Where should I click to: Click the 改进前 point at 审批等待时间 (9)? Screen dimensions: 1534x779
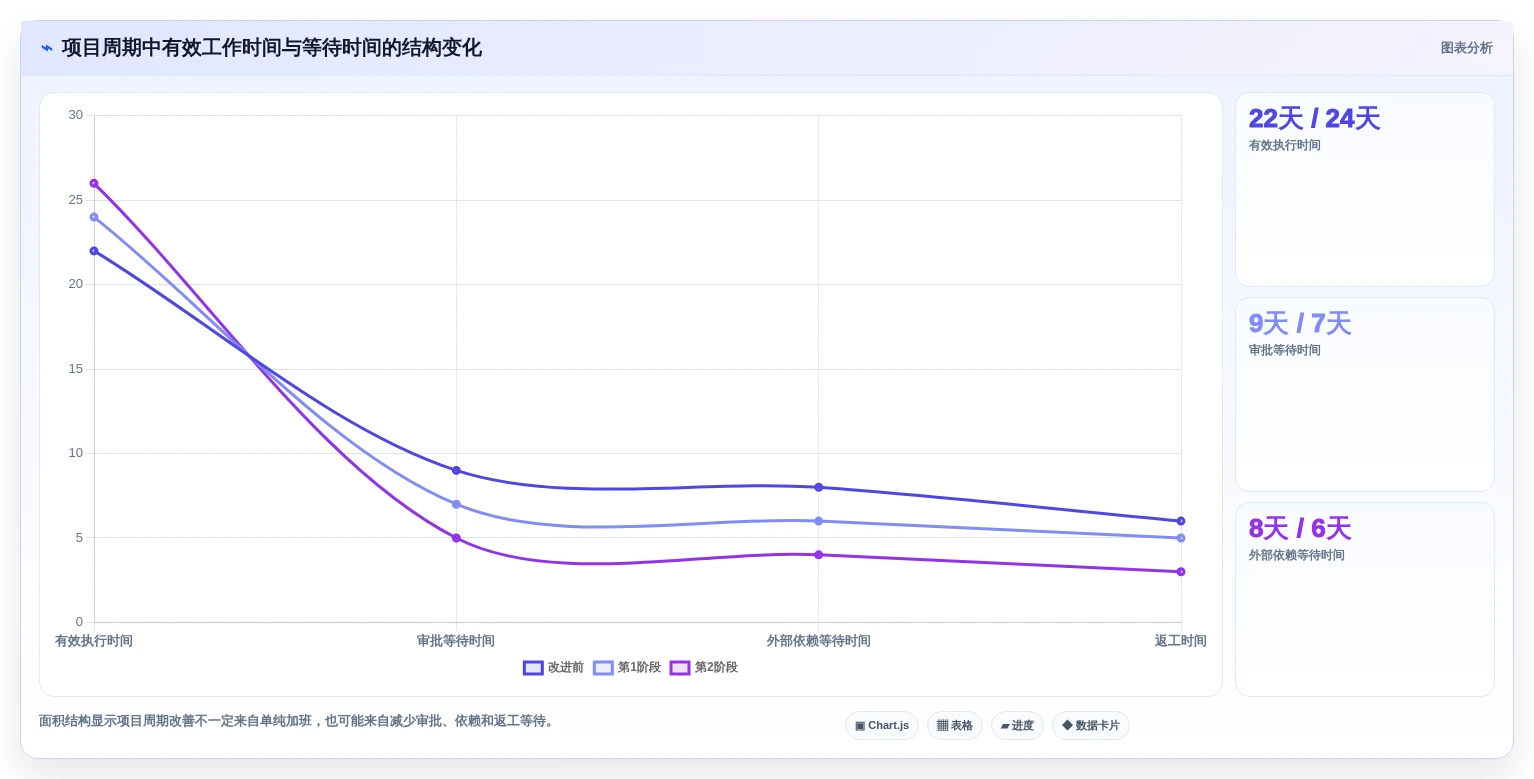pyautogui.click(x=456, y=470)
